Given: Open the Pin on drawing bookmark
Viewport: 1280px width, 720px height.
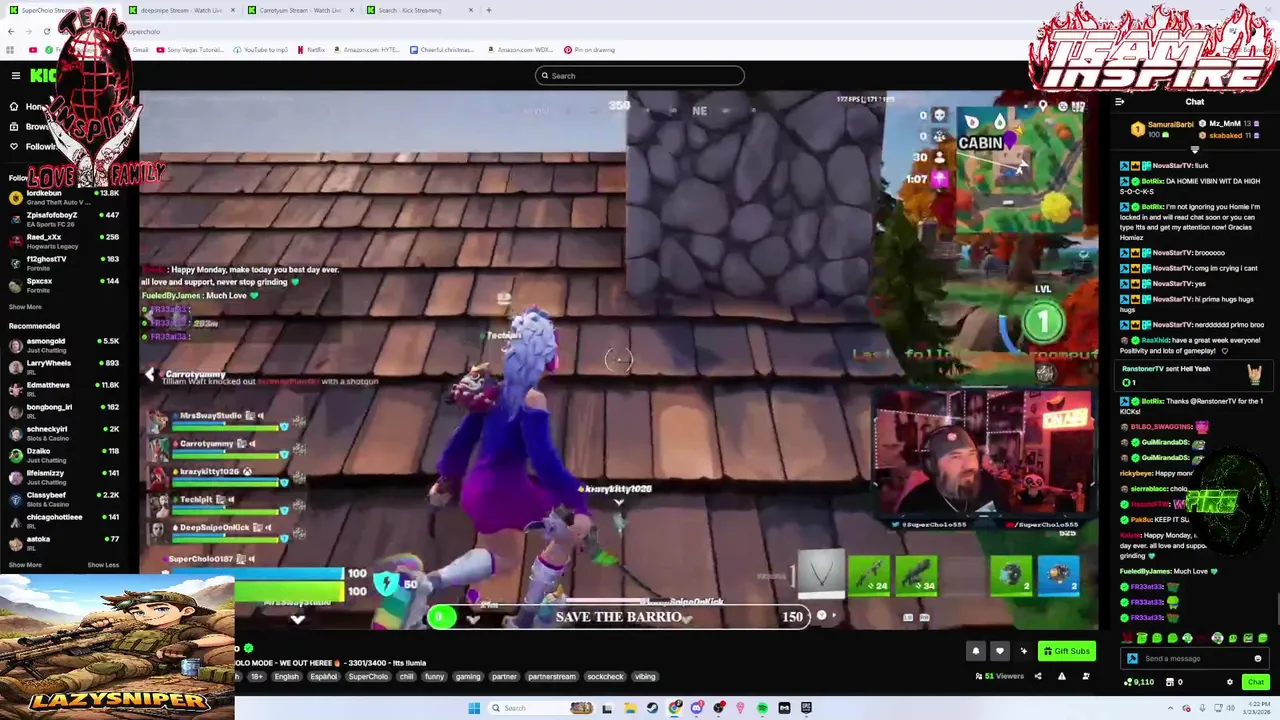Looking at the screenshot, I should (589, 50).
